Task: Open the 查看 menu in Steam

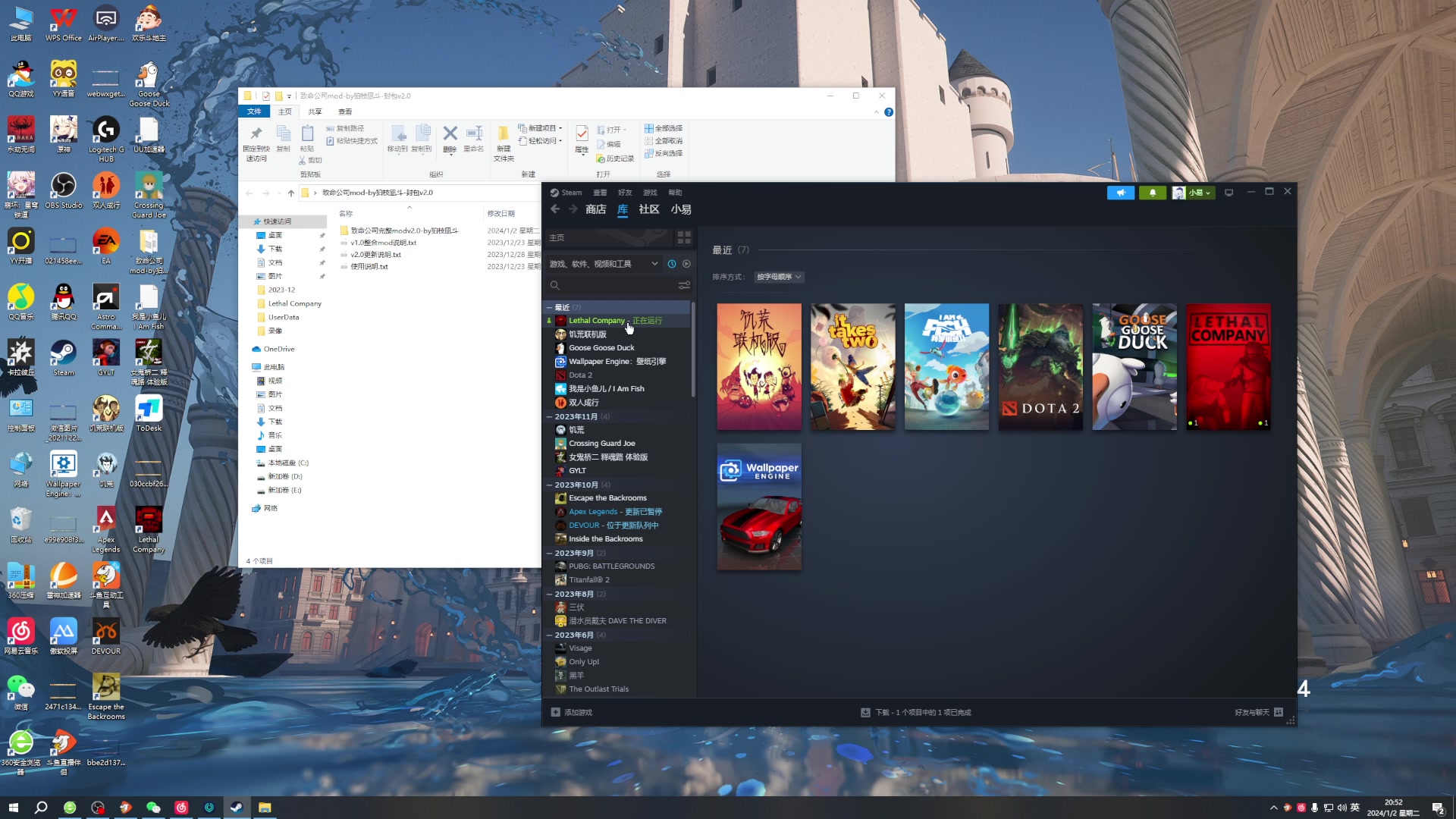Action: (600, 193)
